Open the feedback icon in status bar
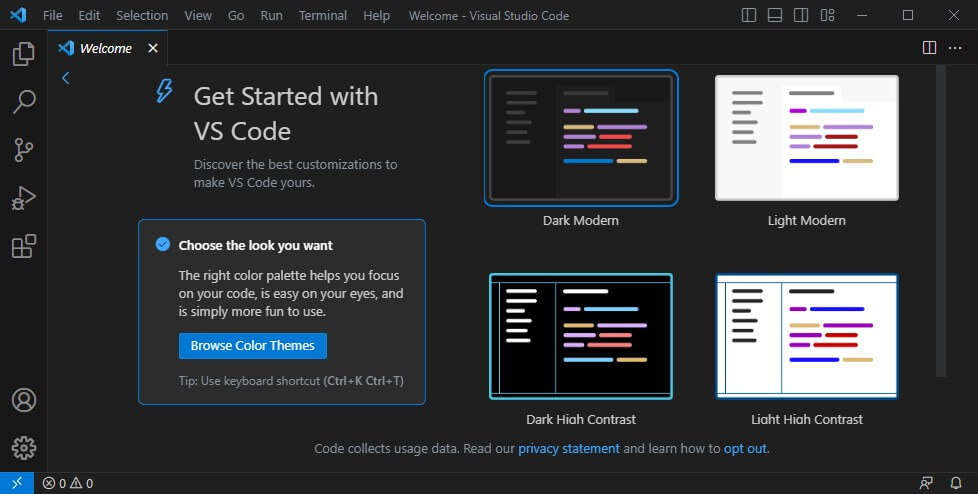The width and height of the screenshot is (978, 494). click(926, 483)
